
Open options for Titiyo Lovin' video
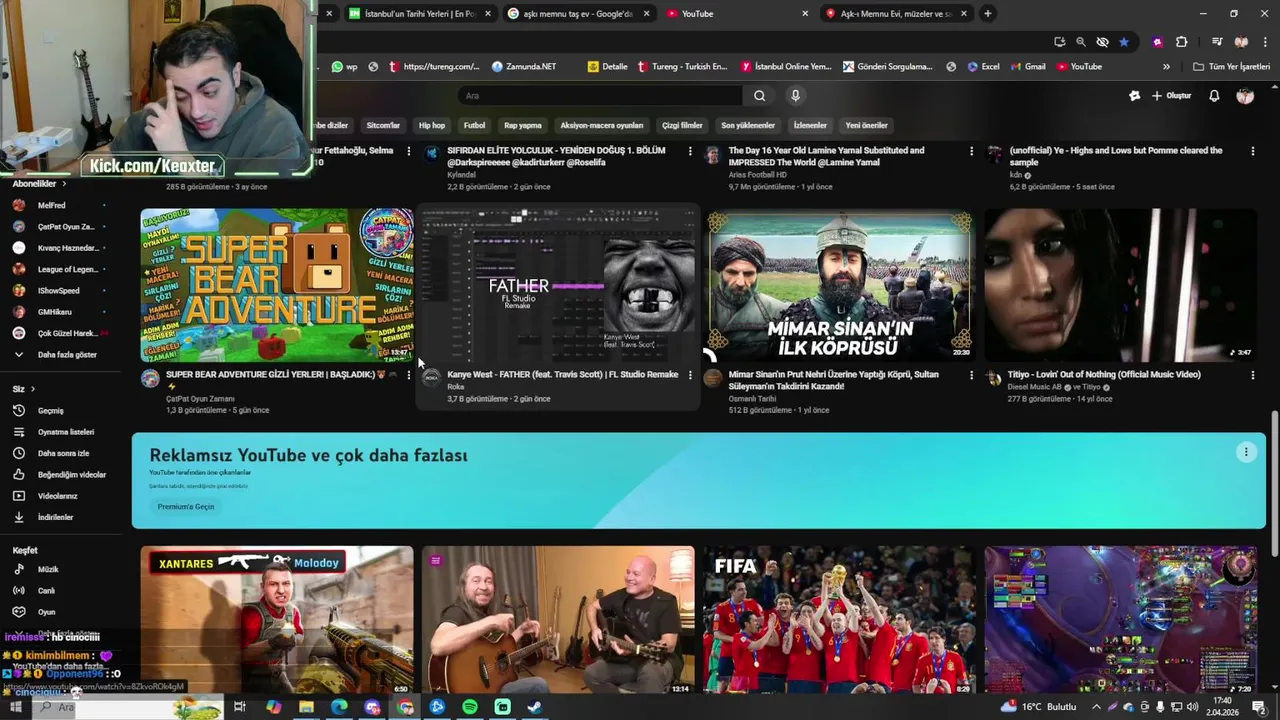point(1253,375)
